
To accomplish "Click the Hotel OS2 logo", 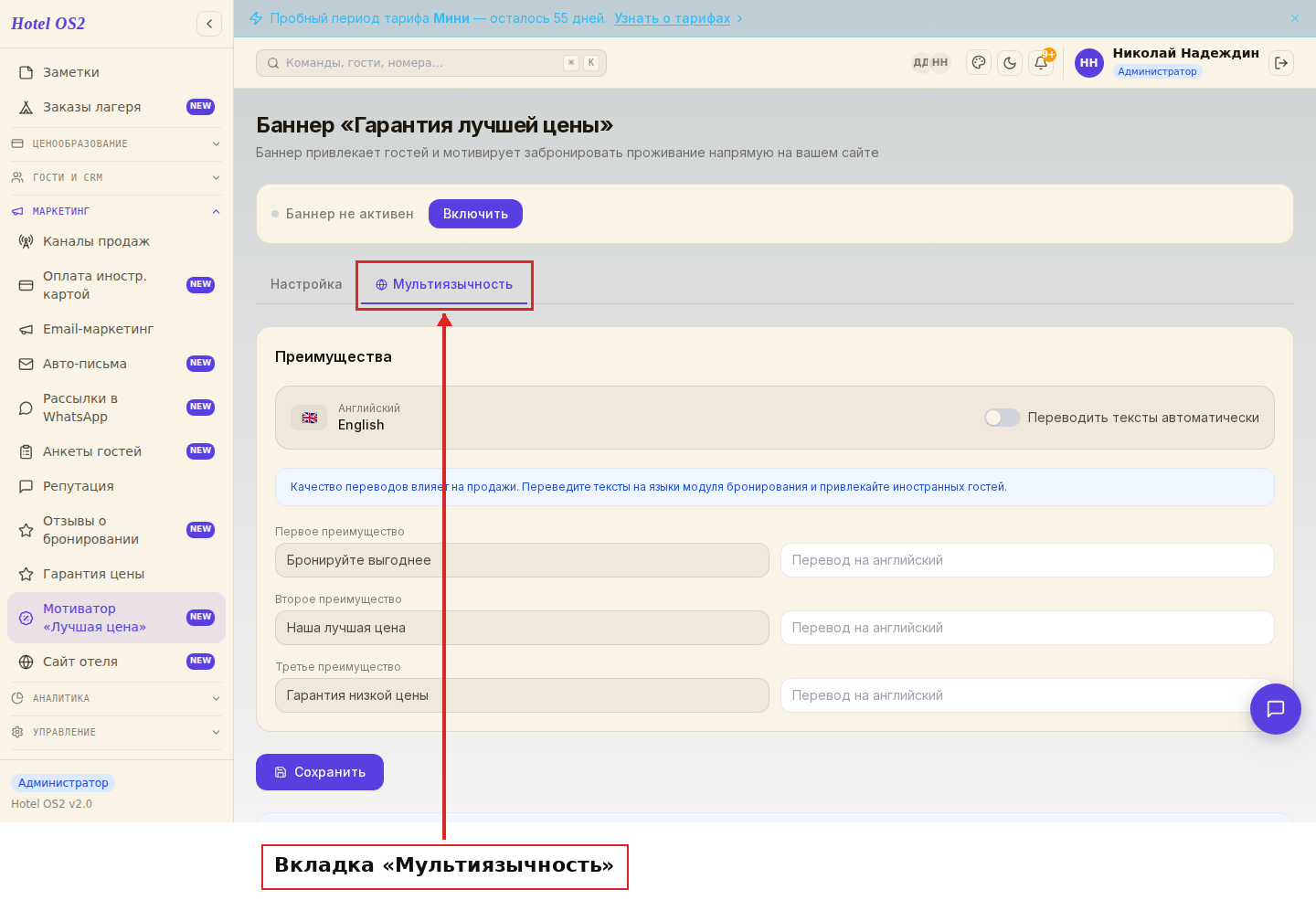I will 48,24.
